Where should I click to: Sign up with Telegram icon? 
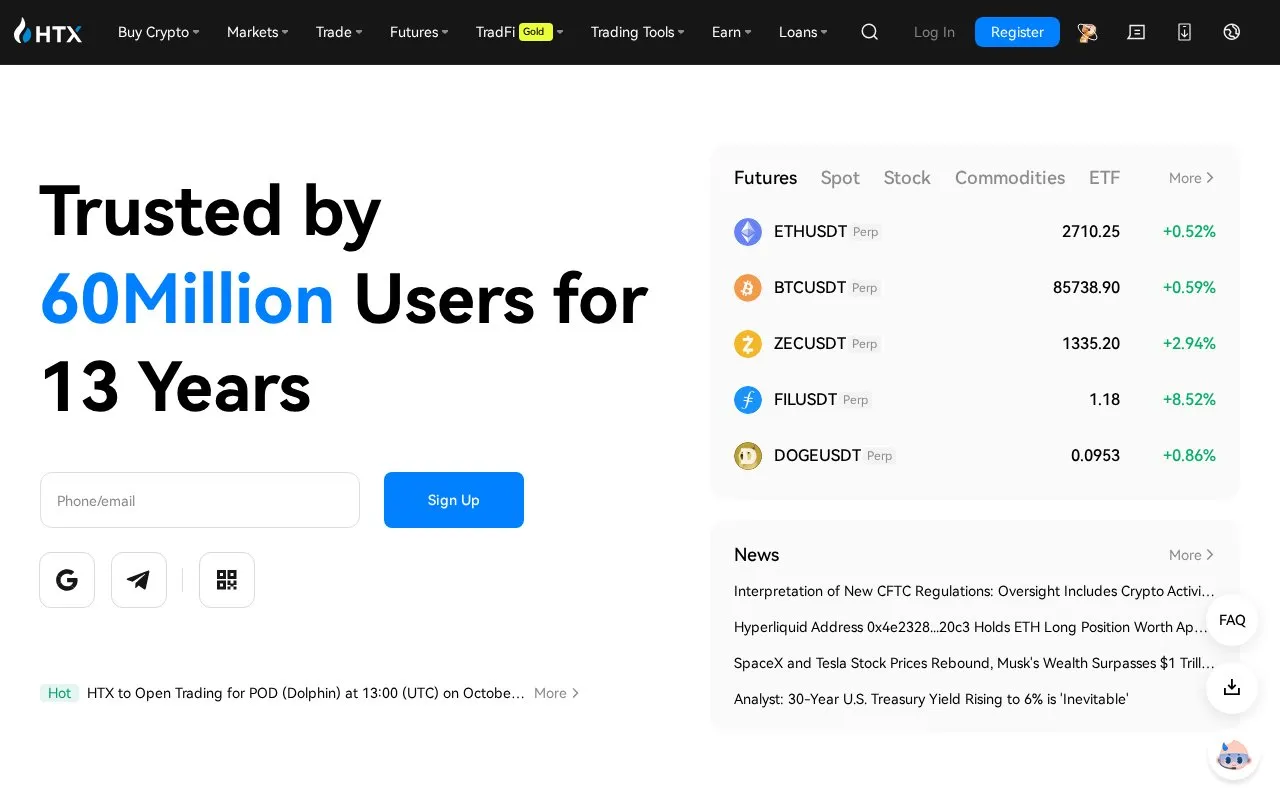[x=139, y=580]
